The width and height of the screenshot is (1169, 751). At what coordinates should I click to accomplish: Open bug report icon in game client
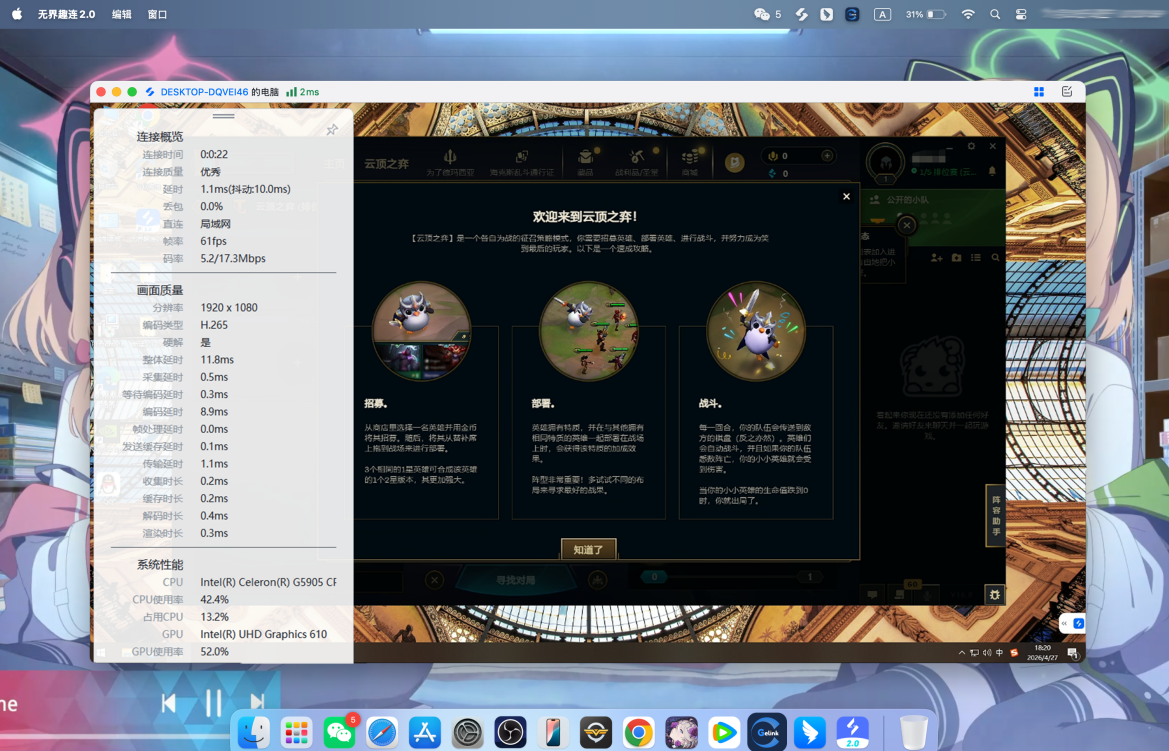(x=995, y=594)
